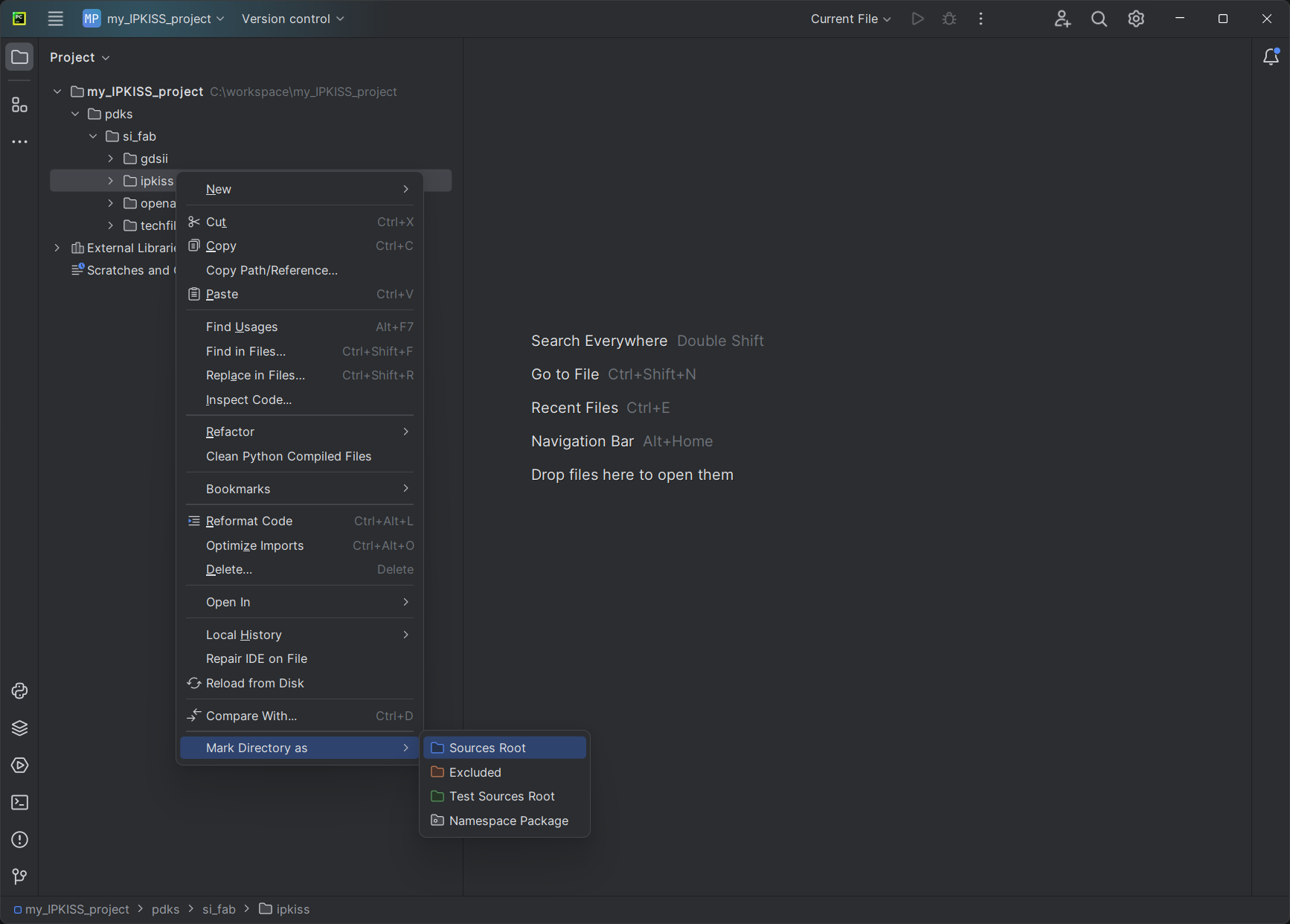The image size is (1290, 924).
Task: Click the notifications bell icon
Action: coord(1271,57)
